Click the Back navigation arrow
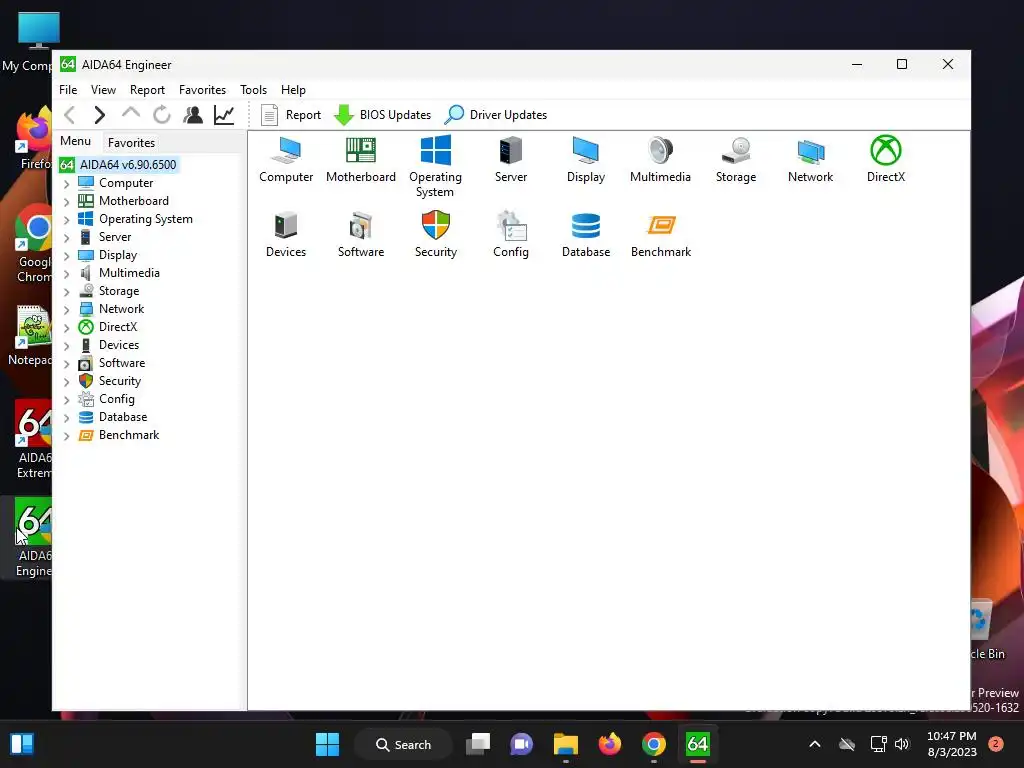Image resolution: width=1024 pixels, height=768 pixels. 70,115
